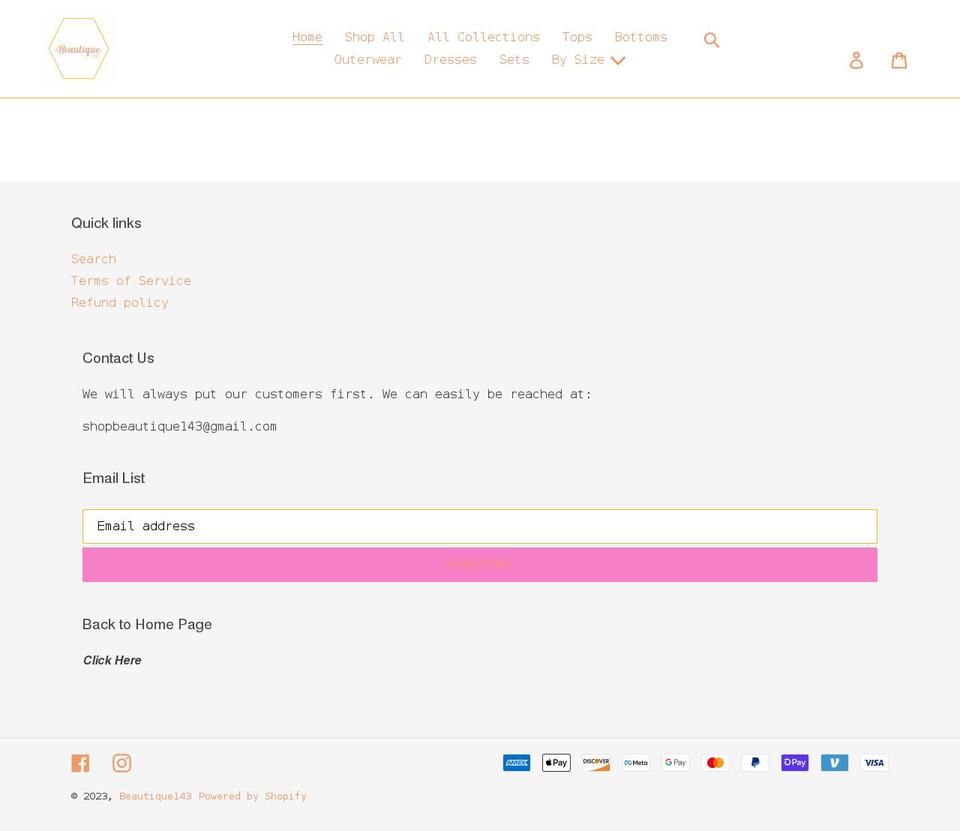Open the account login icon
Image resolution: width=960 pixels, height=831 pixels.
(856, 60)
